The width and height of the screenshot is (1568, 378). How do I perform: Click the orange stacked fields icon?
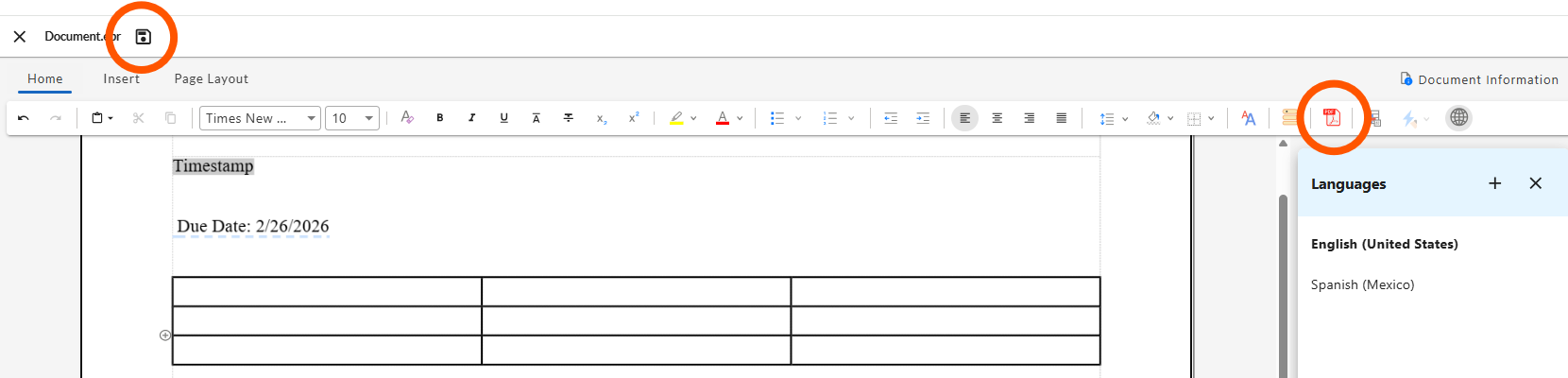(x=1289, y=118)
